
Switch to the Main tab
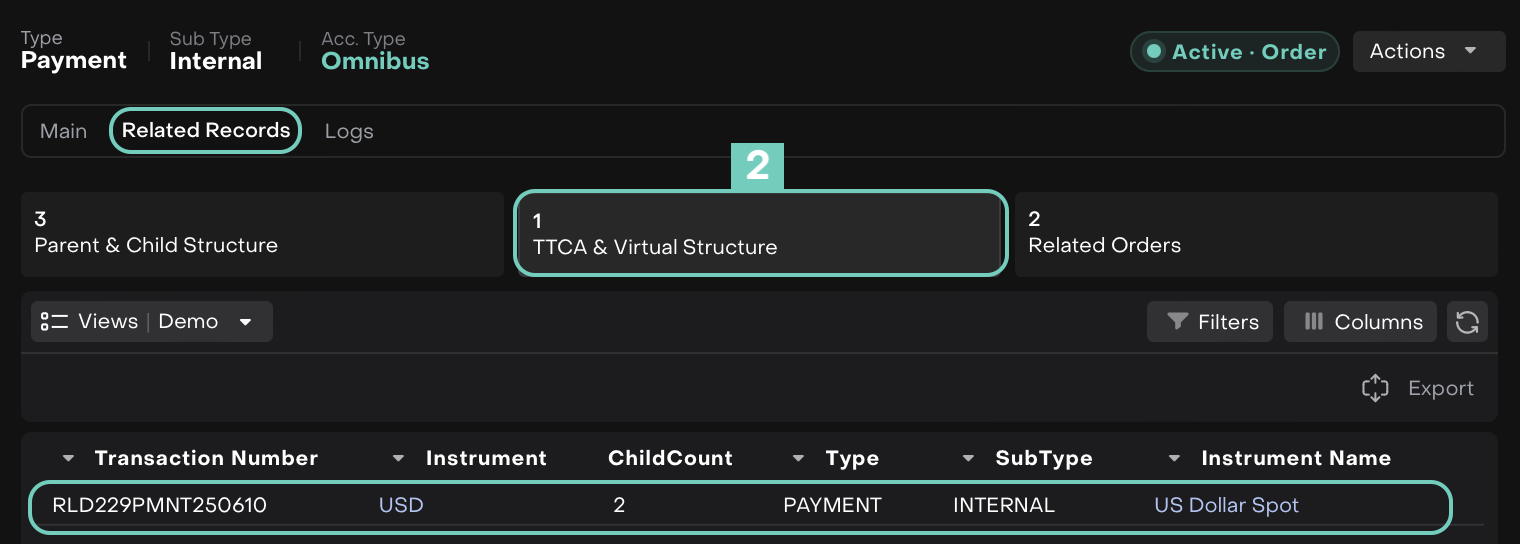click(63, 131)
